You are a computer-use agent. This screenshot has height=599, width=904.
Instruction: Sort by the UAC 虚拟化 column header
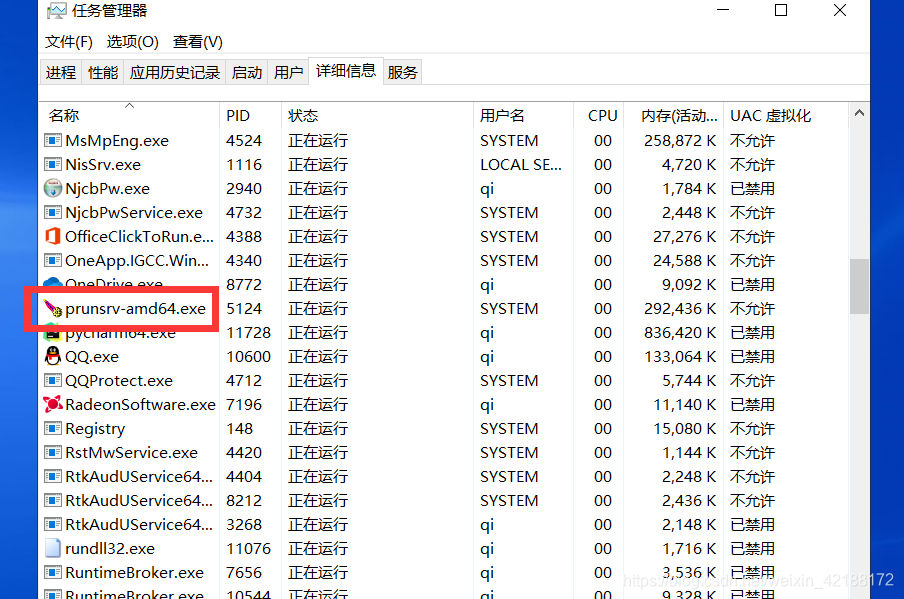[786, 115]
